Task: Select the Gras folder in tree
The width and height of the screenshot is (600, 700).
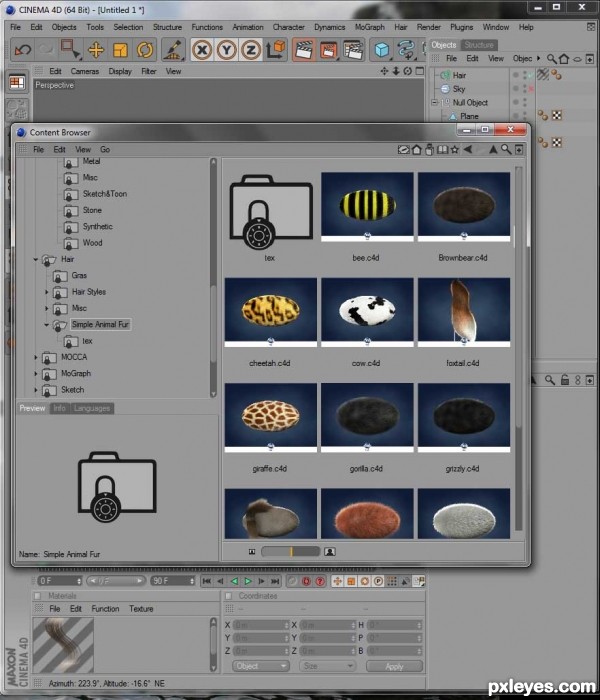Action: [x=79, y=275]
